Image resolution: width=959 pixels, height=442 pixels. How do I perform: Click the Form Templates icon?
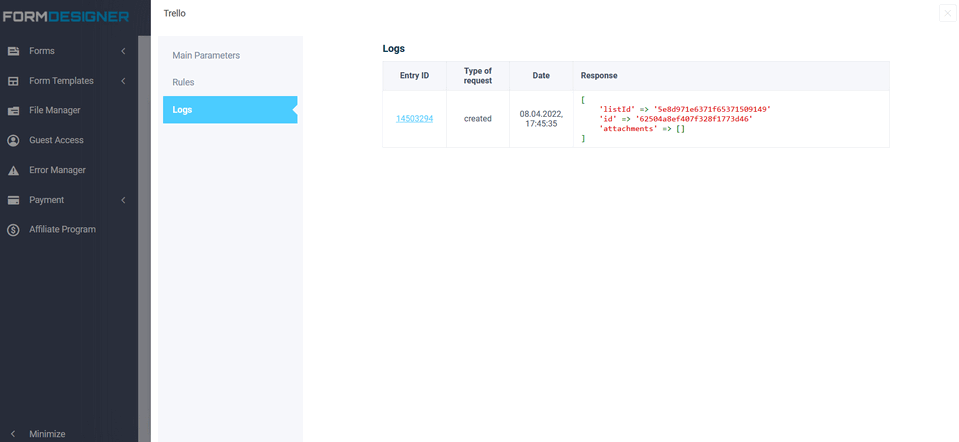click(14, 81)
